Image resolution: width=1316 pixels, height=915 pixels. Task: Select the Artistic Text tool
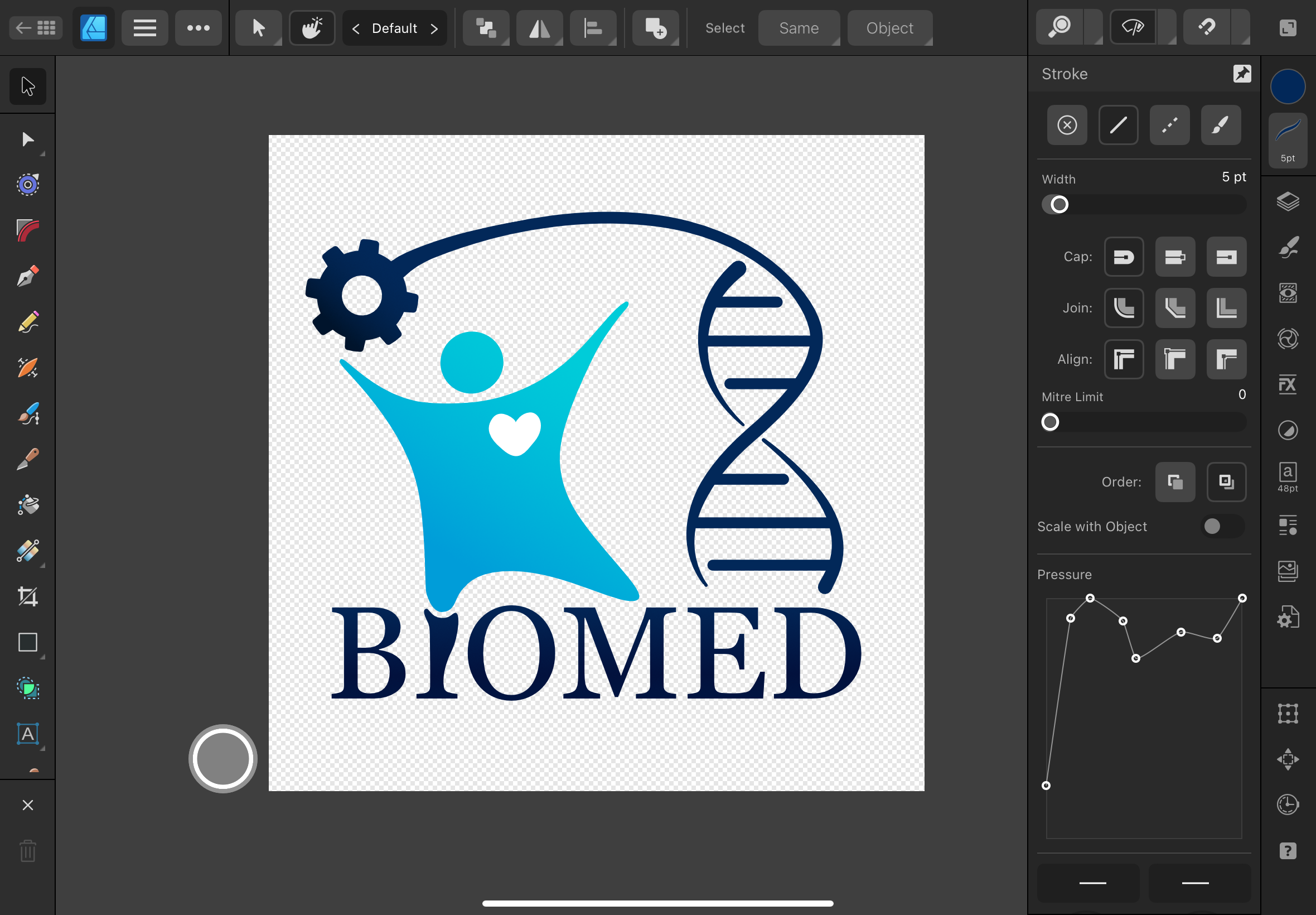coord(27,734)
